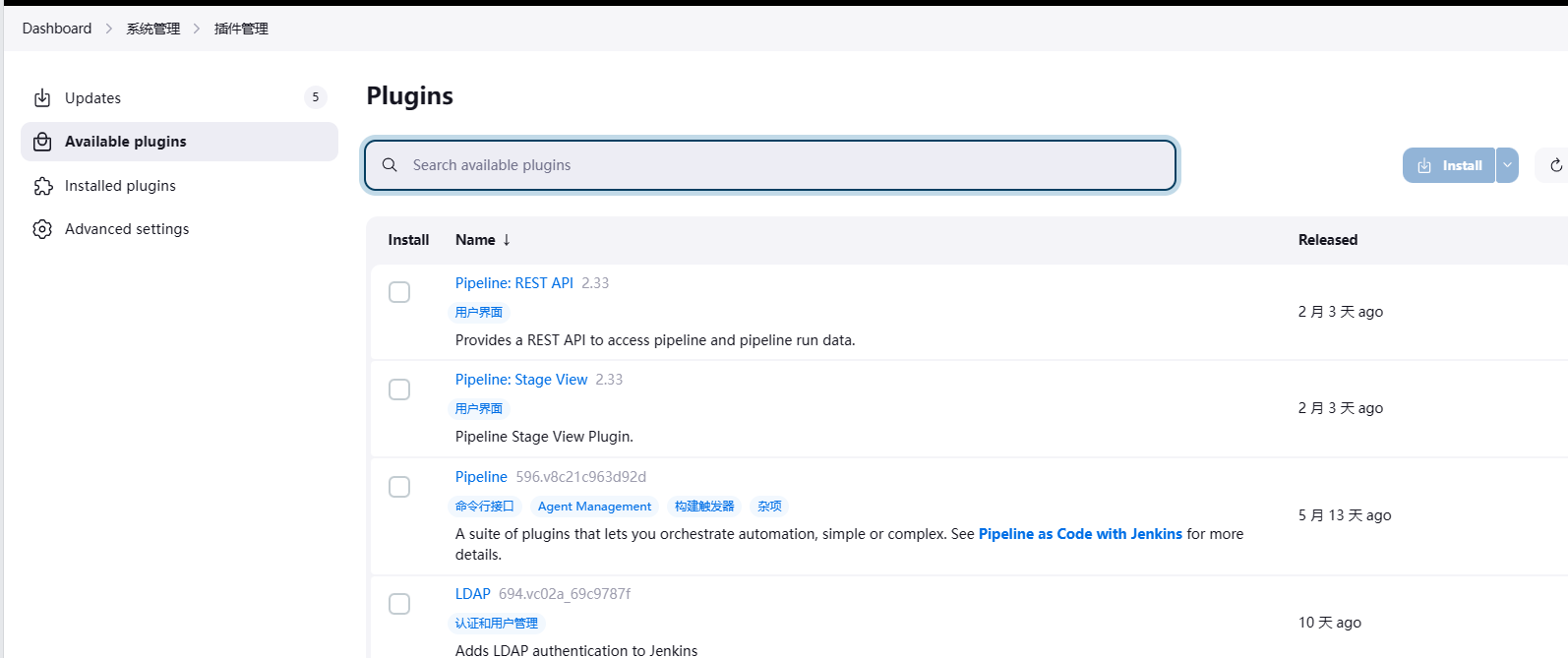Navigate to 系统管理 breadcrumb
The image size is (1568, 658).
pos(153,29)
